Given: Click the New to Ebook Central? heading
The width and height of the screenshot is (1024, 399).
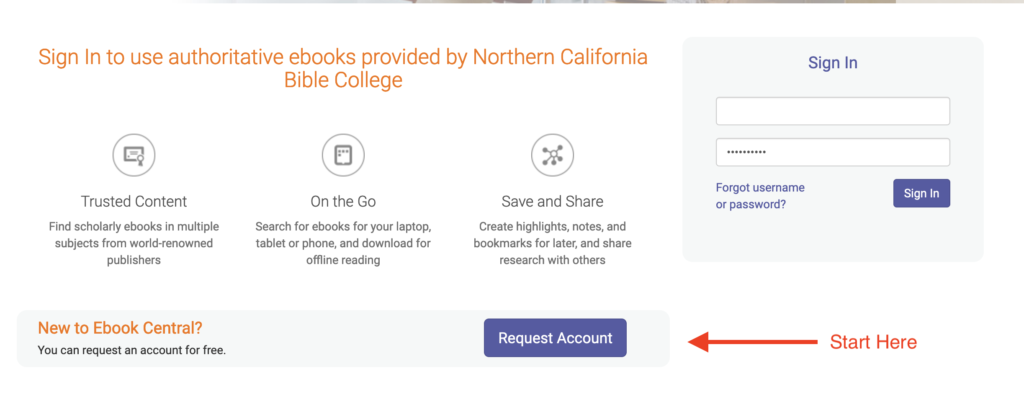Looking at the screenshot, I should tap(120, 328).
